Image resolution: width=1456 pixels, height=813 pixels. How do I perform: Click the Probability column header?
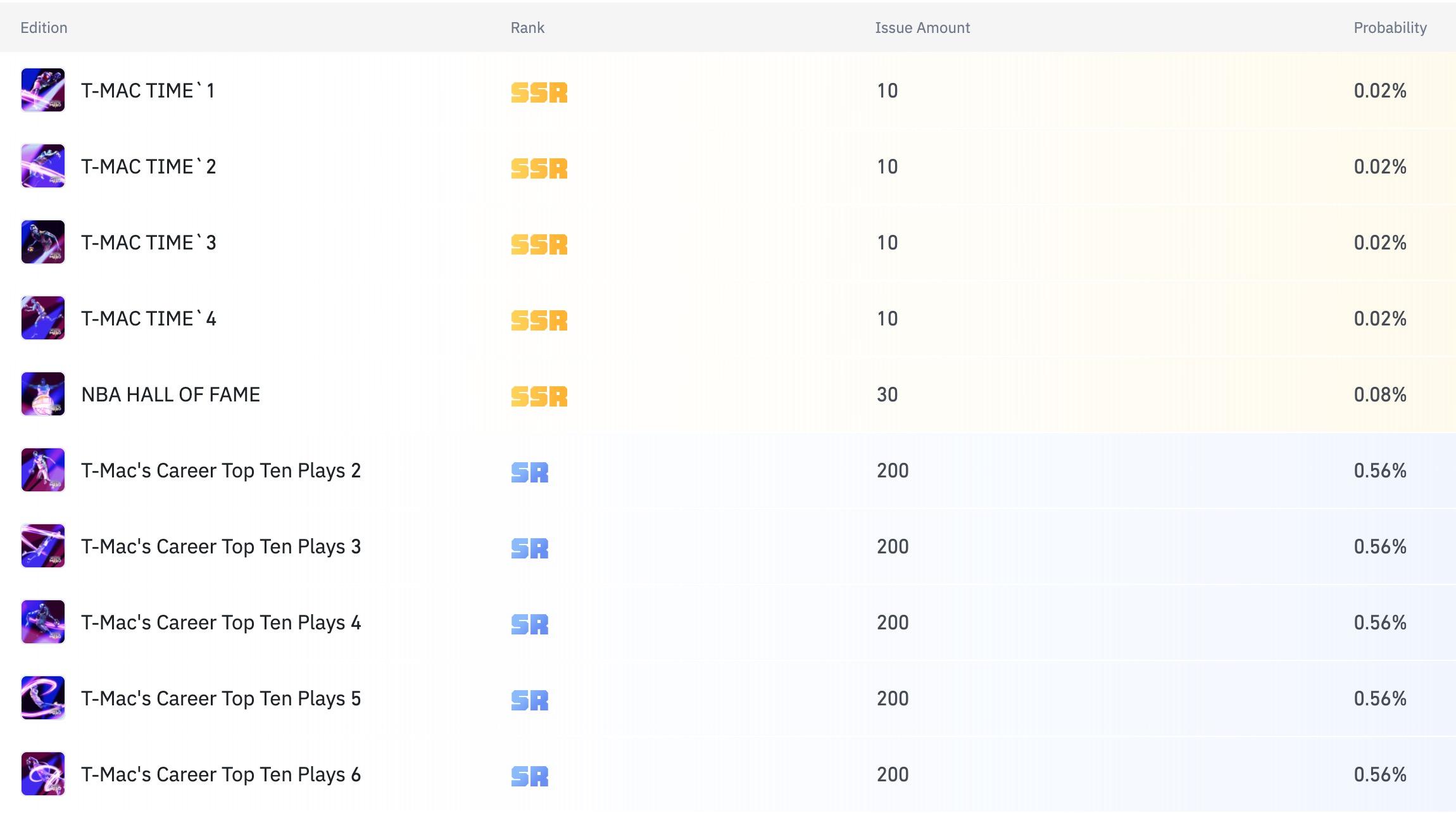(1390, 28)
